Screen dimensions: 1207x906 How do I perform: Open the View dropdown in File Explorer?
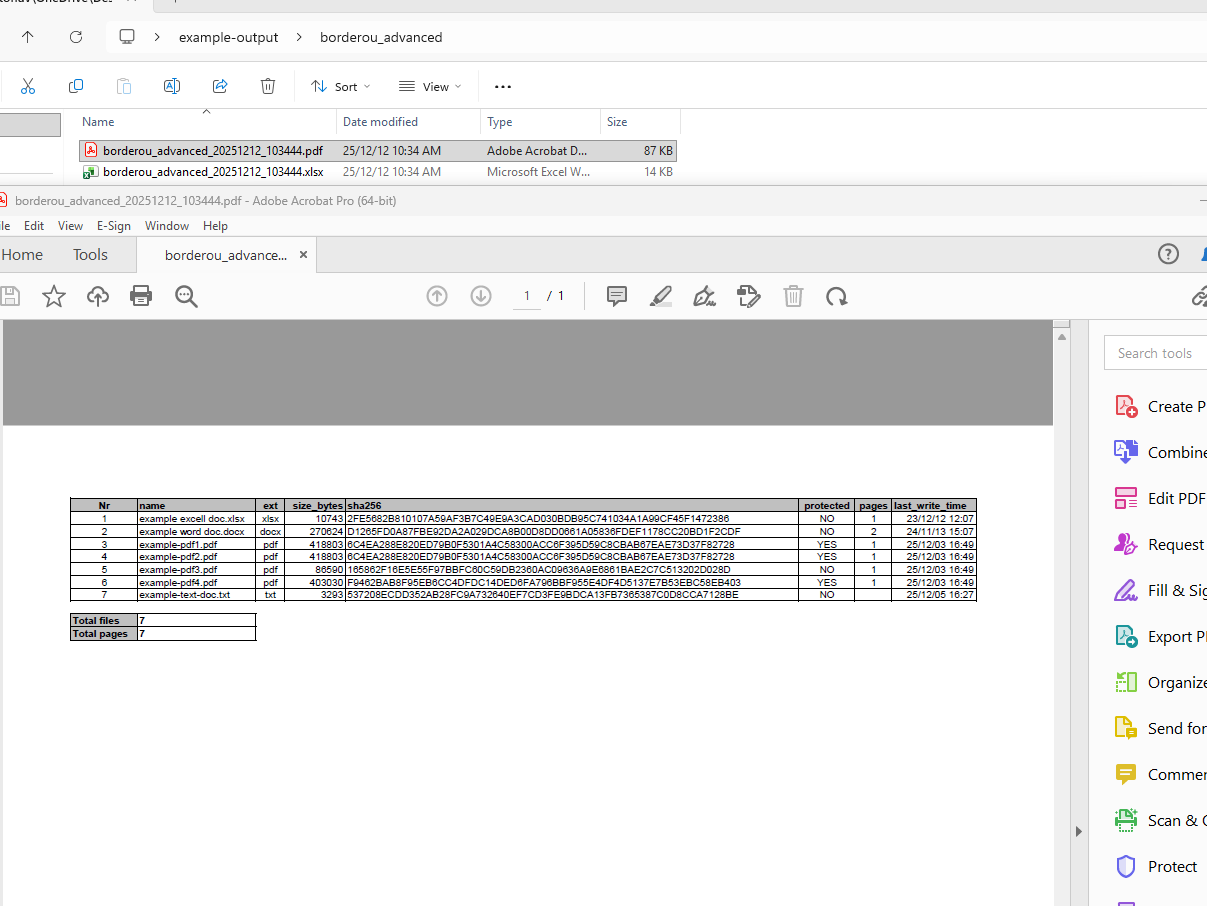[430, 87]
